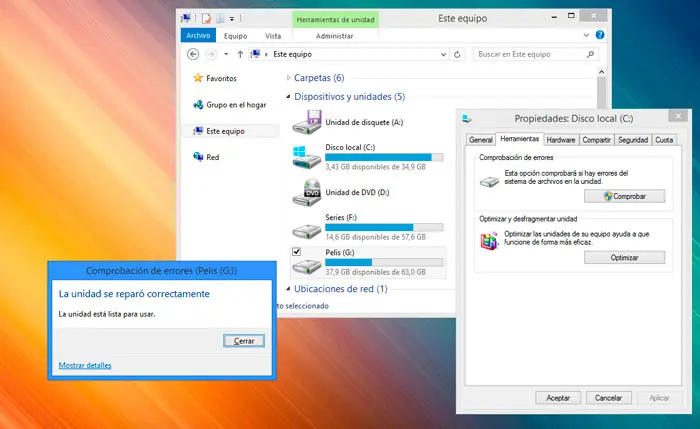700x429 pixels.
Task: Click the Cerrar button in error check dialog
Action: point(244,341)
